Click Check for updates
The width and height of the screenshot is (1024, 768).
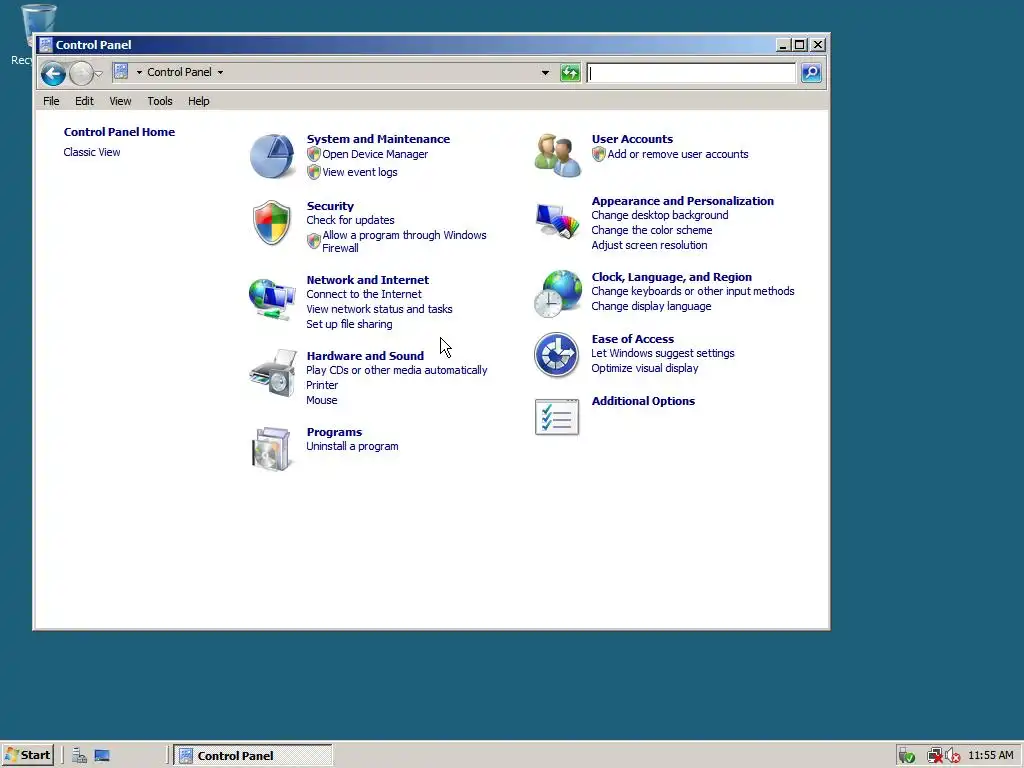[350, 220]
